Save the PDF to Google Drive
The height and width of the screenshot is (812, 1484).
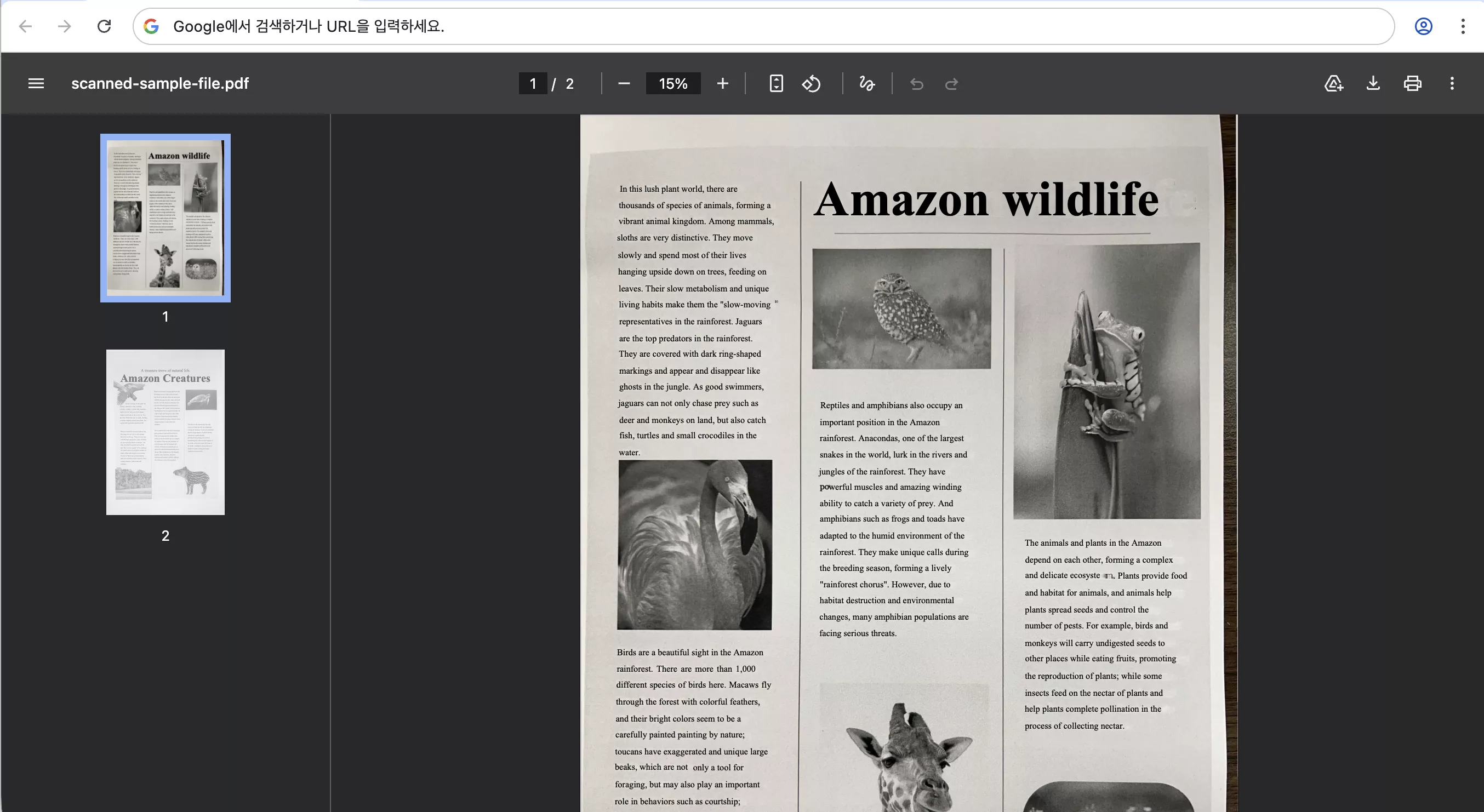click(1333, 83)
